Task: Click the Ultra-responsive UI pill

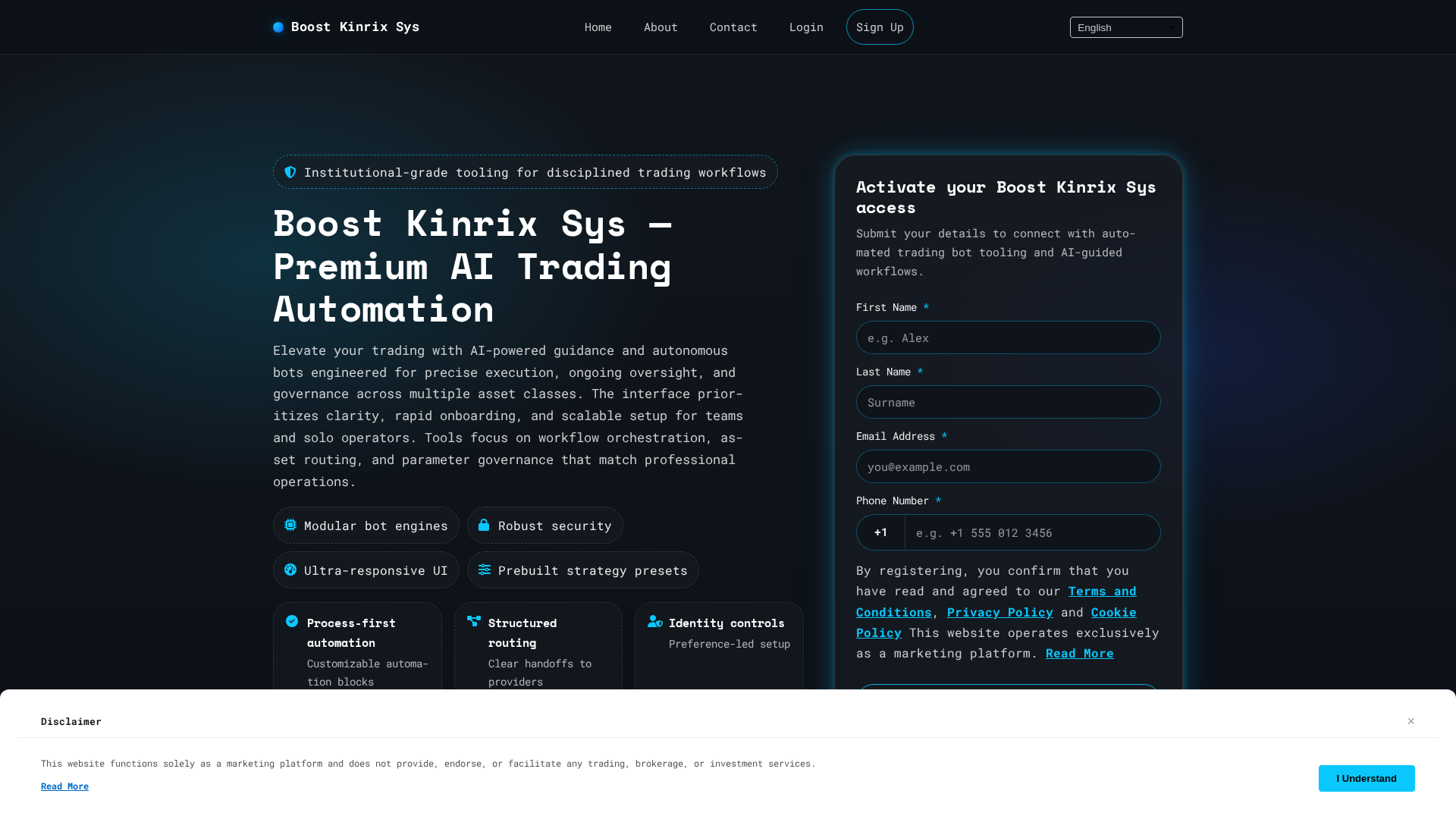Action: [366, 570]
